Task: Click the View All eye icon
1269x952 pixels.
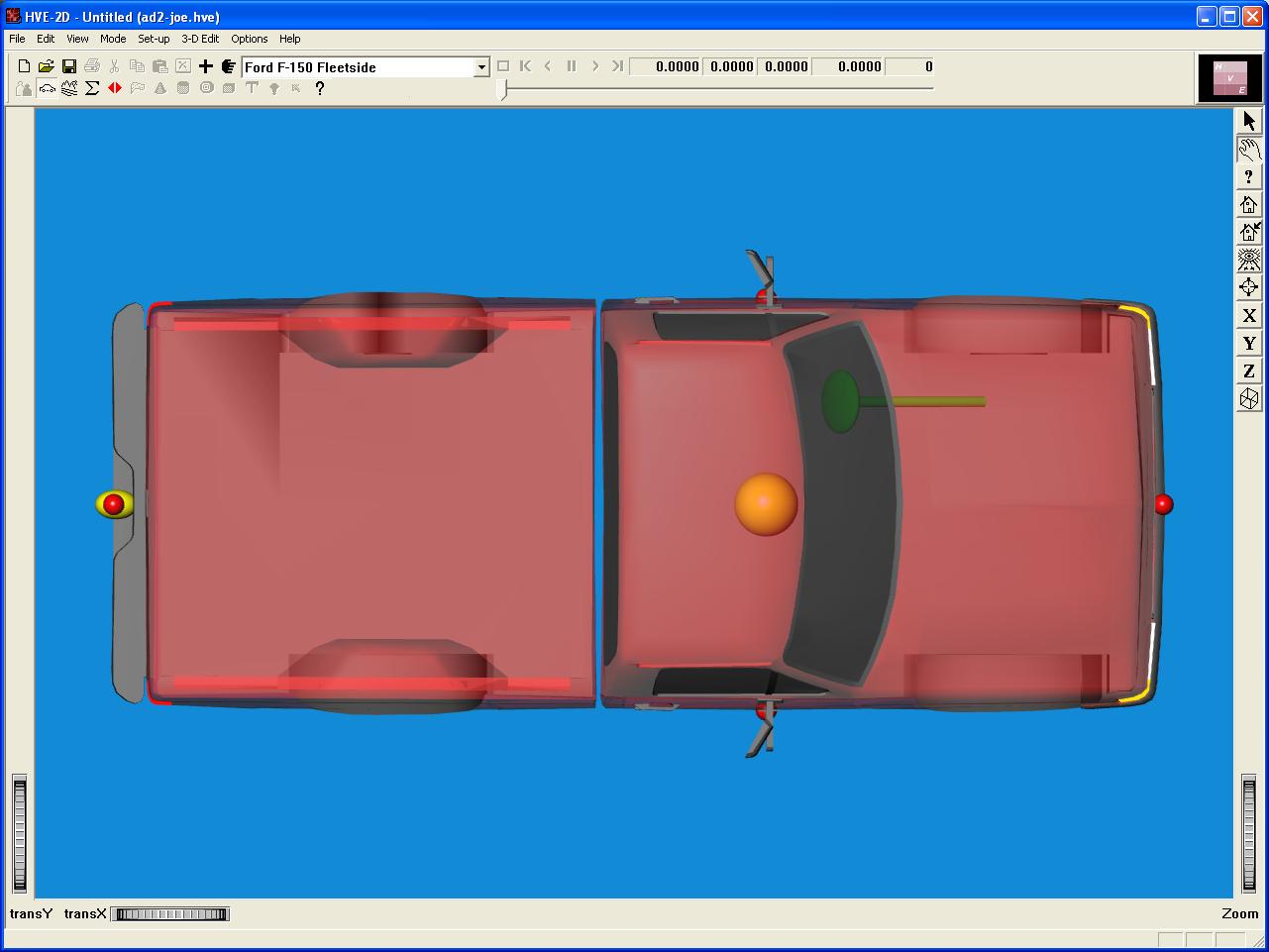Action: [x=1248, y=260]
